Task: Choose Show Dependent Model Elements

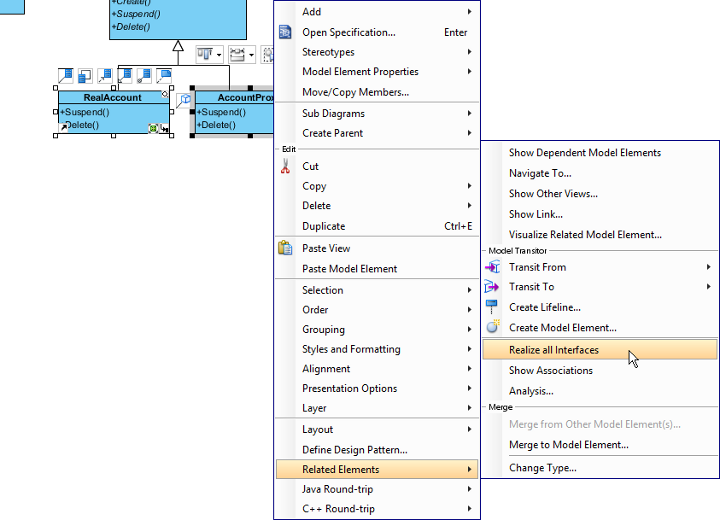Action: coord(600,153)
